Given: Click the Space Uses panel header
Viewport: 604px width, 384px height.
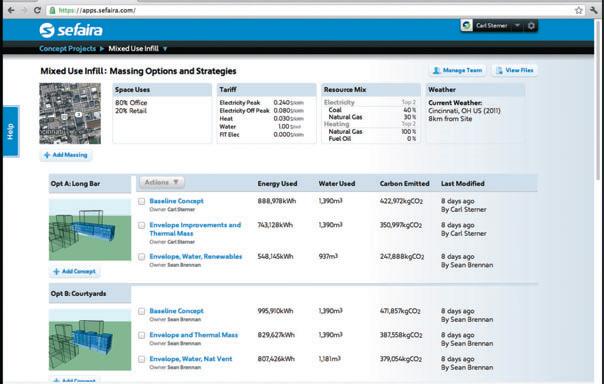Looking at the screenshot, I should (x=162, y=90).
